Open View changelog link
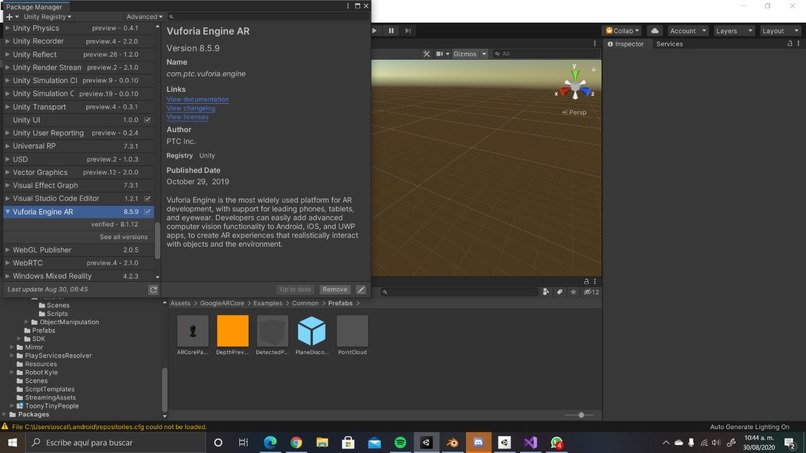 191,108
